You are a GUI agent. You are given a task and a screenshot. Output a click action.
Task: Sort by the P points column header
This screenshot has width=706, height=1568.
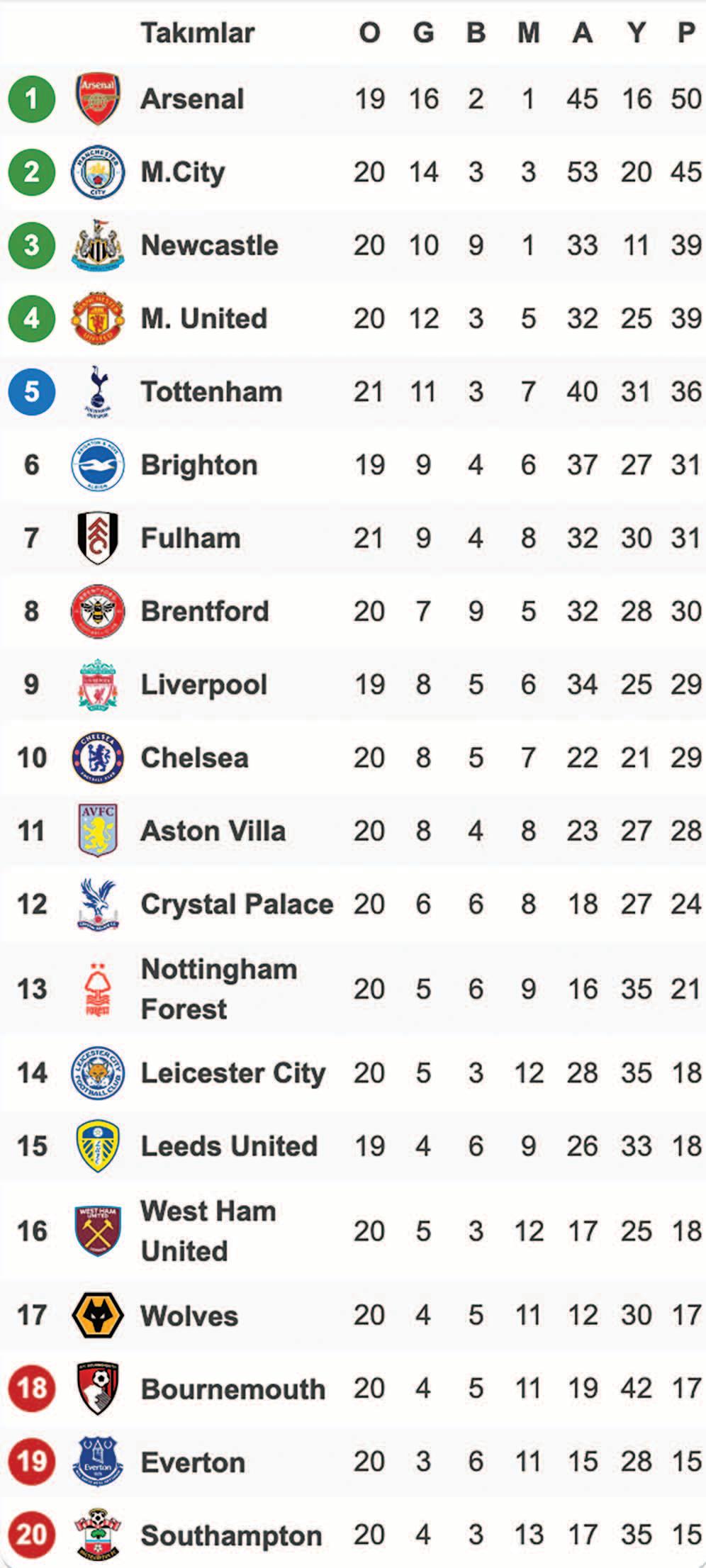click(x=685, y=33)
